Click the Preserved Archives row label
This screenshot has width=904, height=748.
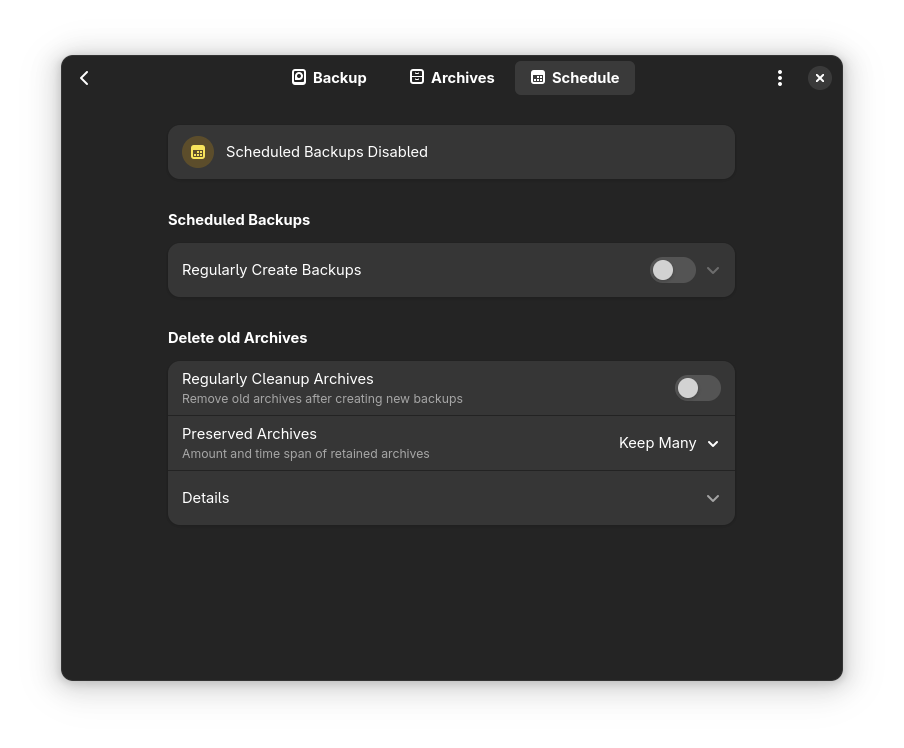pos(249,434)
